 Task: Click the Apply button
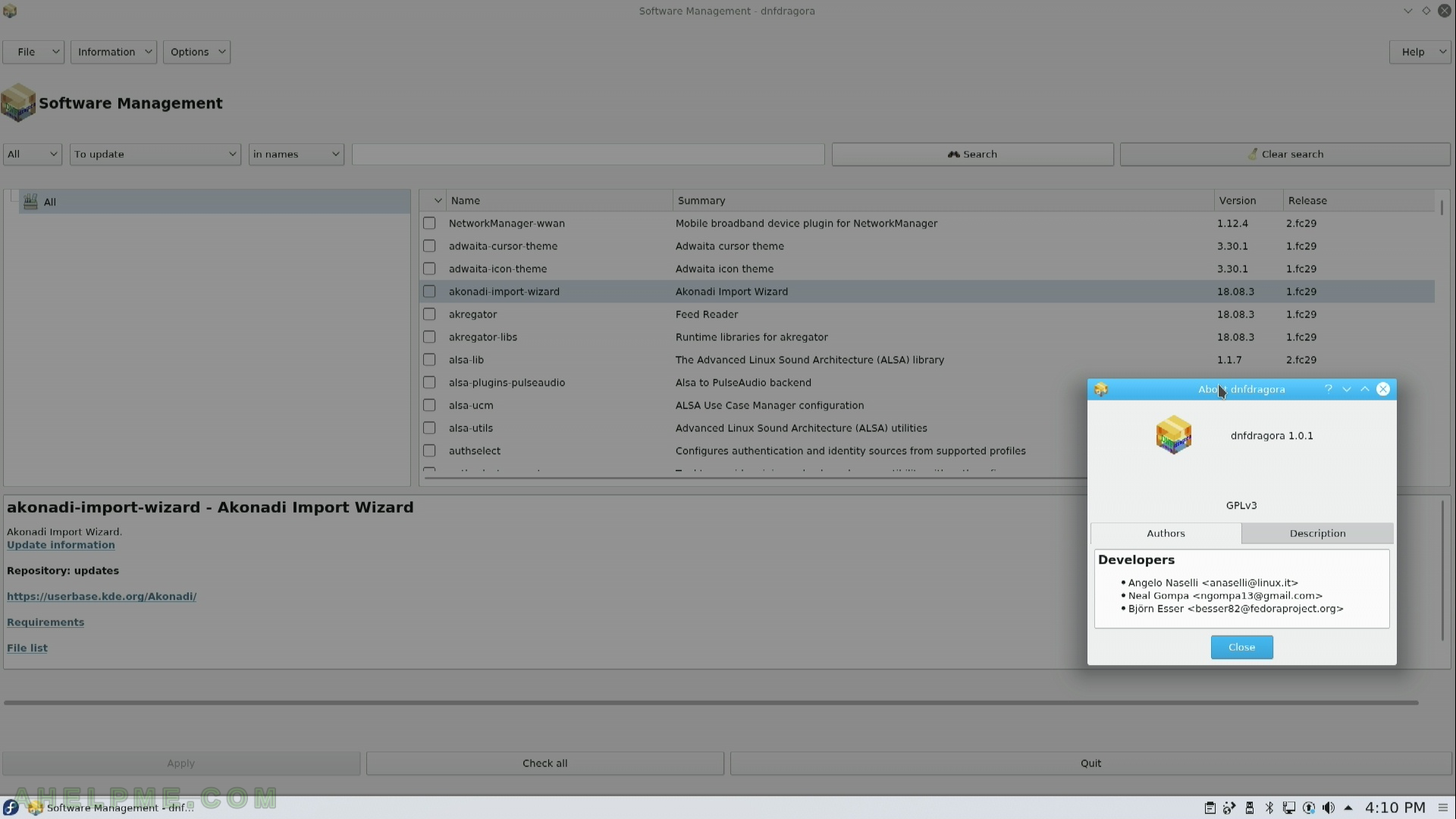pos(180,763)
